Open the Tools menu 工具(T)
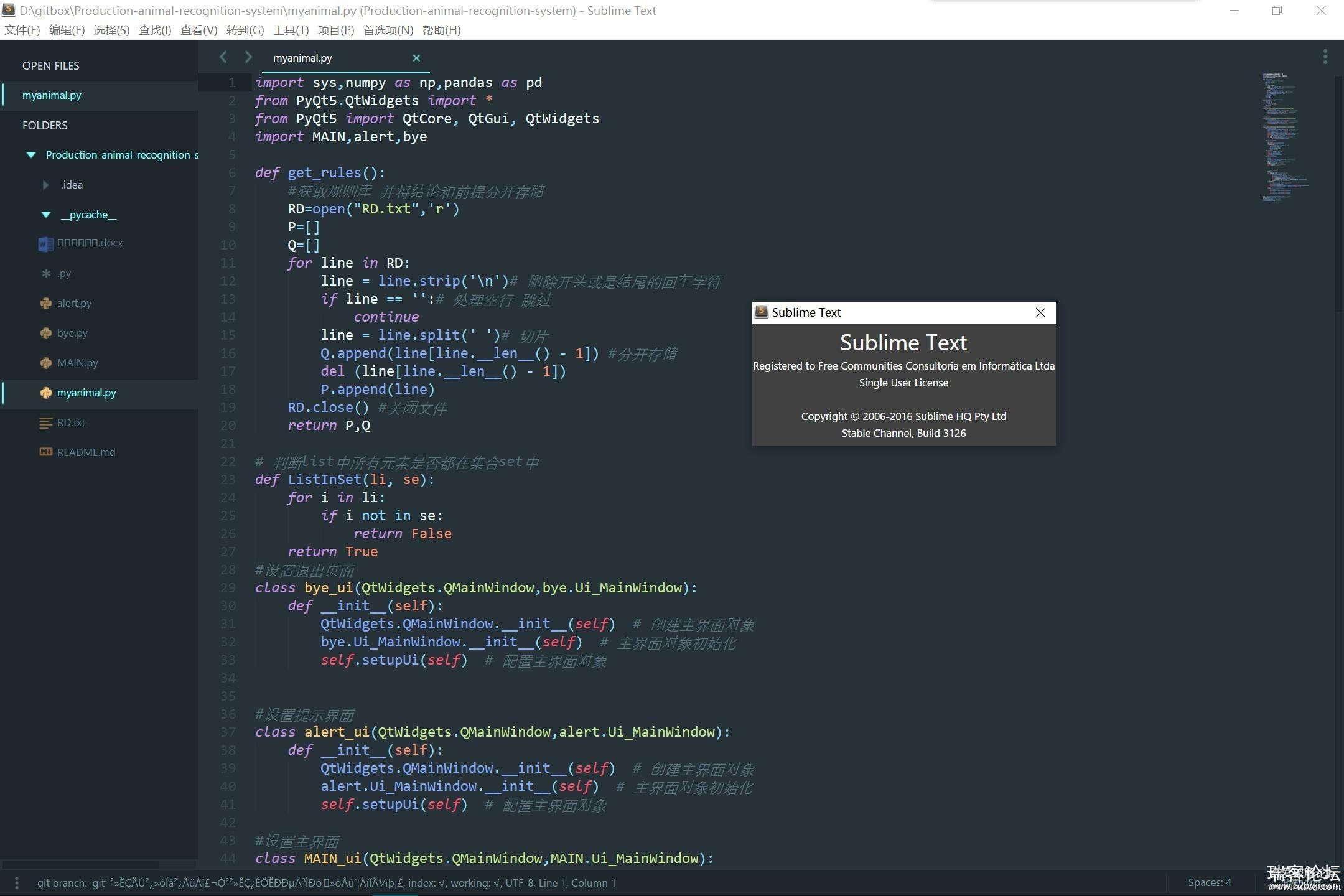The height and width of the screenshot is (896, 1344). click(291, 30)
